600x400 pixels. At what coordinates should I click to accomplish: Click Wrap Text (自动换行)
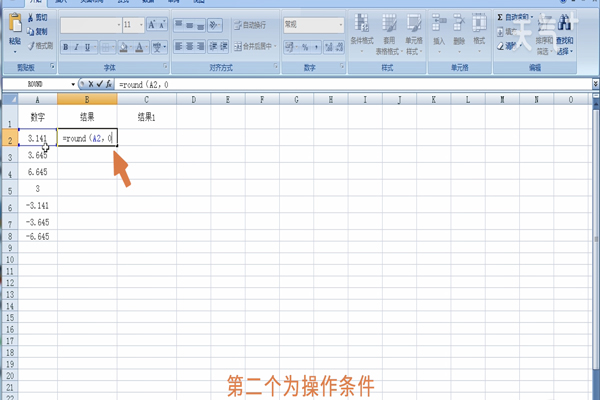[x=250, y=25]
